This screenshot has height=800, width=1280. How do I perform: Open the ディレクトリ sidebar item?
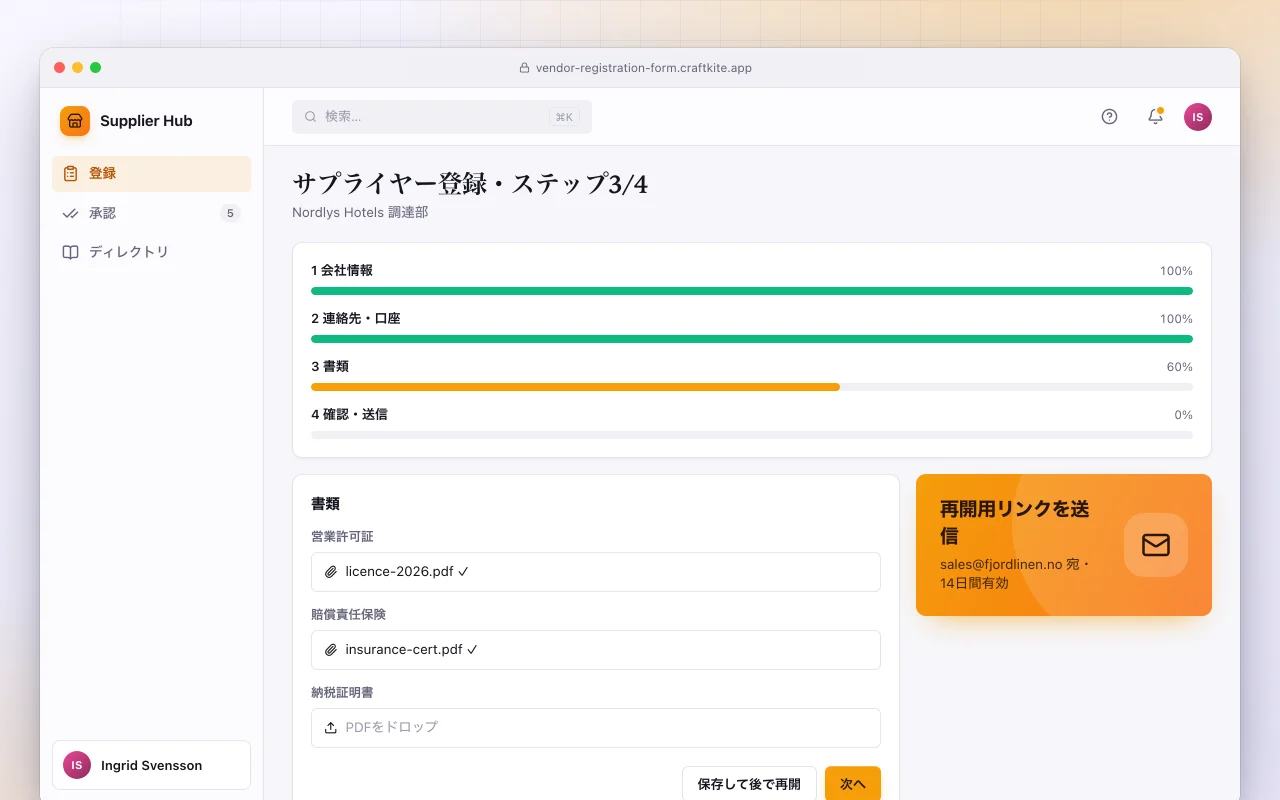tap(151, 252)
